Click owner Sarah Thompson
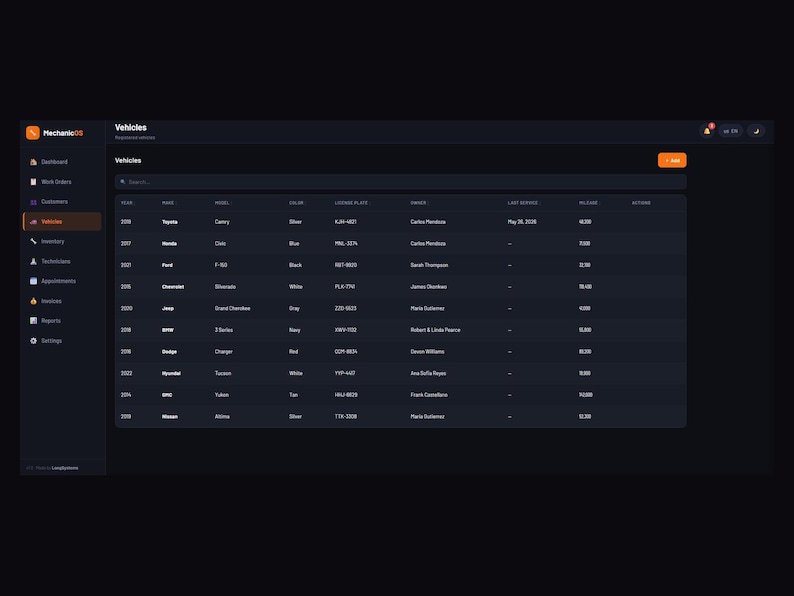 coord(429,265)
